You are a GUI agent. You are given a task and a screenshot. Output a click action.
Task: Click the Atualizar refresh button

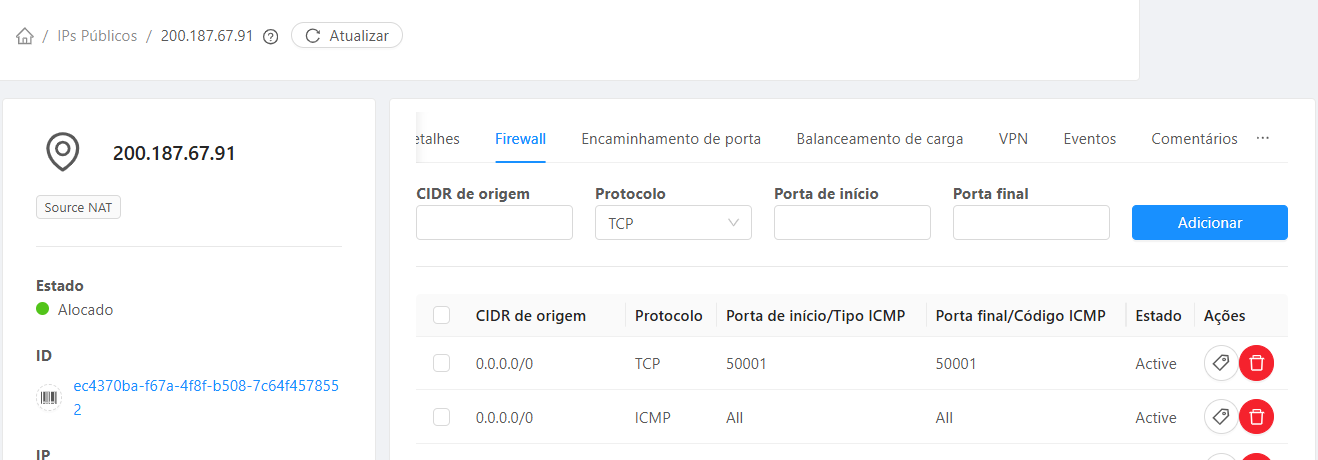[347, 36]
